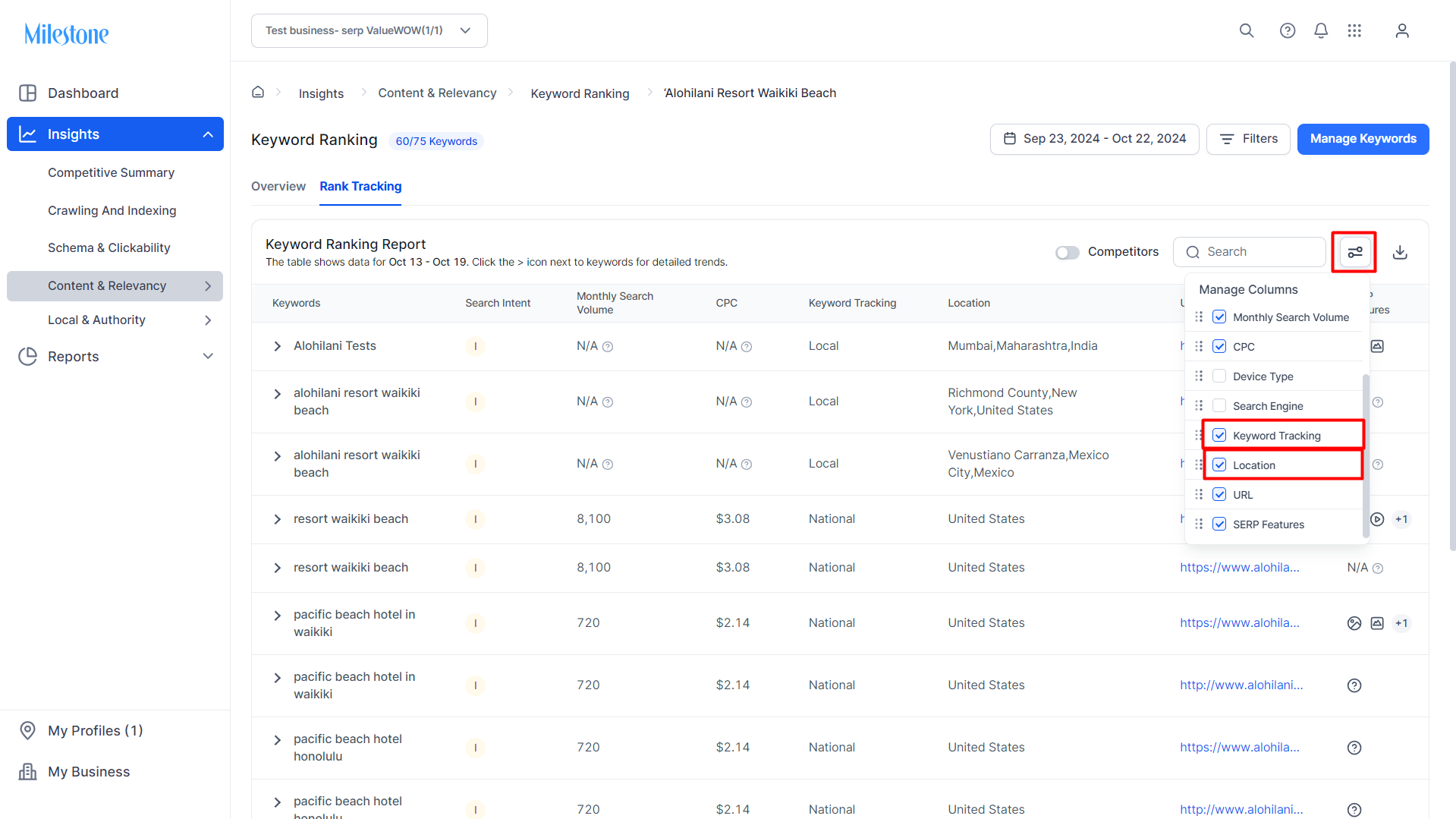This screenshot has height=819, width=1456.
Task: Click Keyword Ranking breadcrumb link
Action: pyautogui.click(x=580, y=93)
